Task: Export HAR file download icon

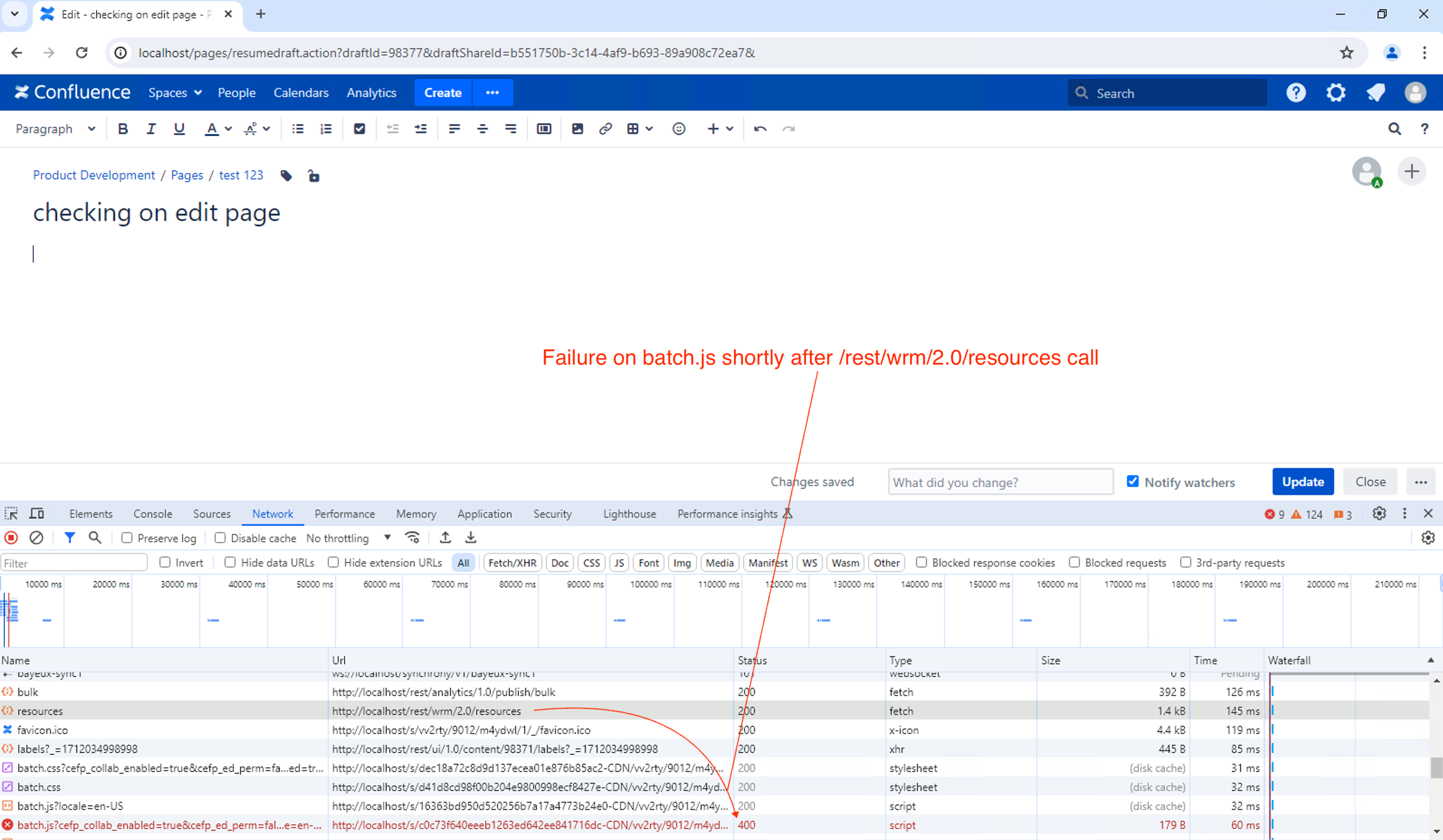Action: [471, 538]
